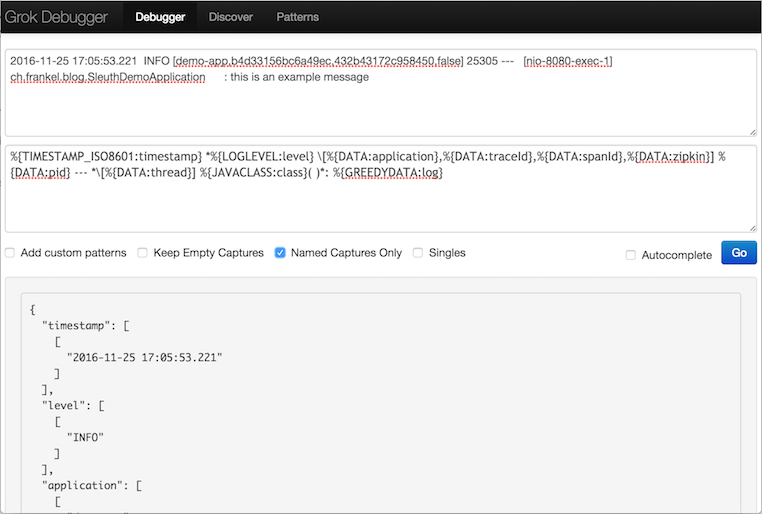Switch to the Debugger tab
This screenshot has height=514, width=762.
(x=160, y=17)
